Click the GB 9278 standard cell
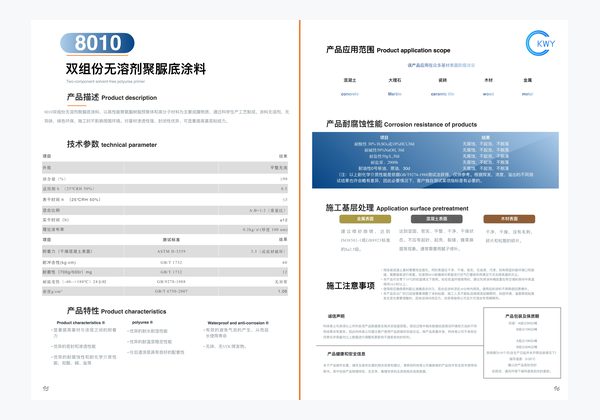 click(171, 282)
